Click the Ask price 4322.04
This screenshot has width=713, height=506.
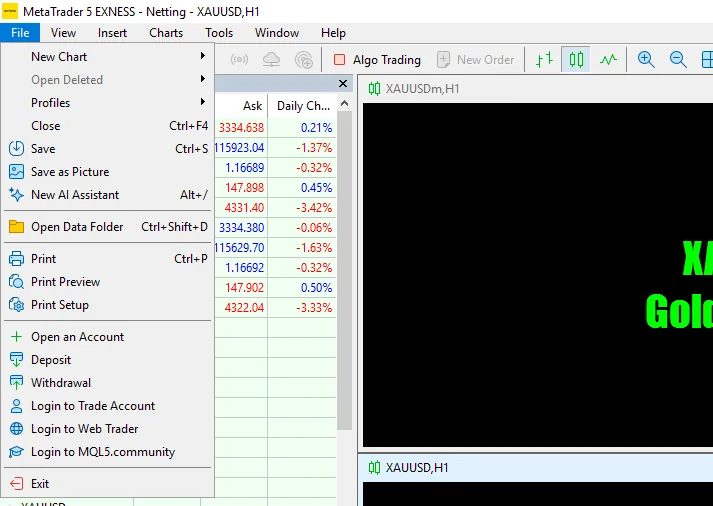pyautogui.click(x=244, y=308)
